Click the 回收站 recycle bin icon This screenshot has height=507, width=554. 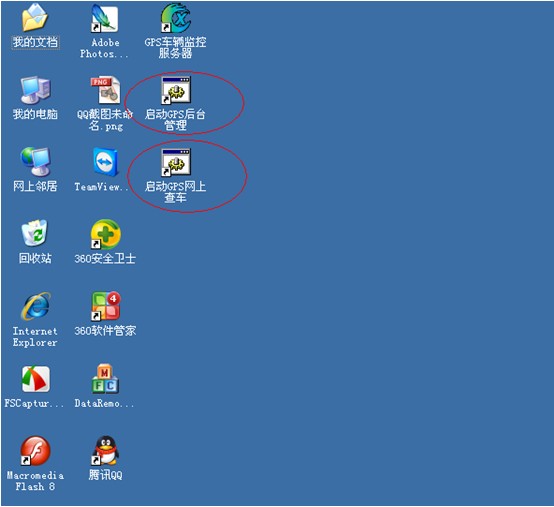click(35, 234)
